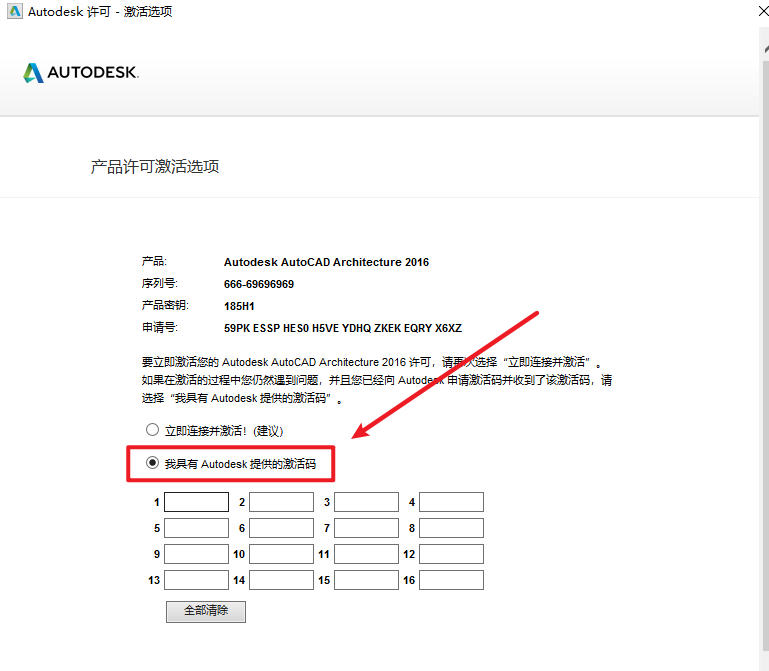
Task: Select activation code field 12
Action: click(451, 554)
